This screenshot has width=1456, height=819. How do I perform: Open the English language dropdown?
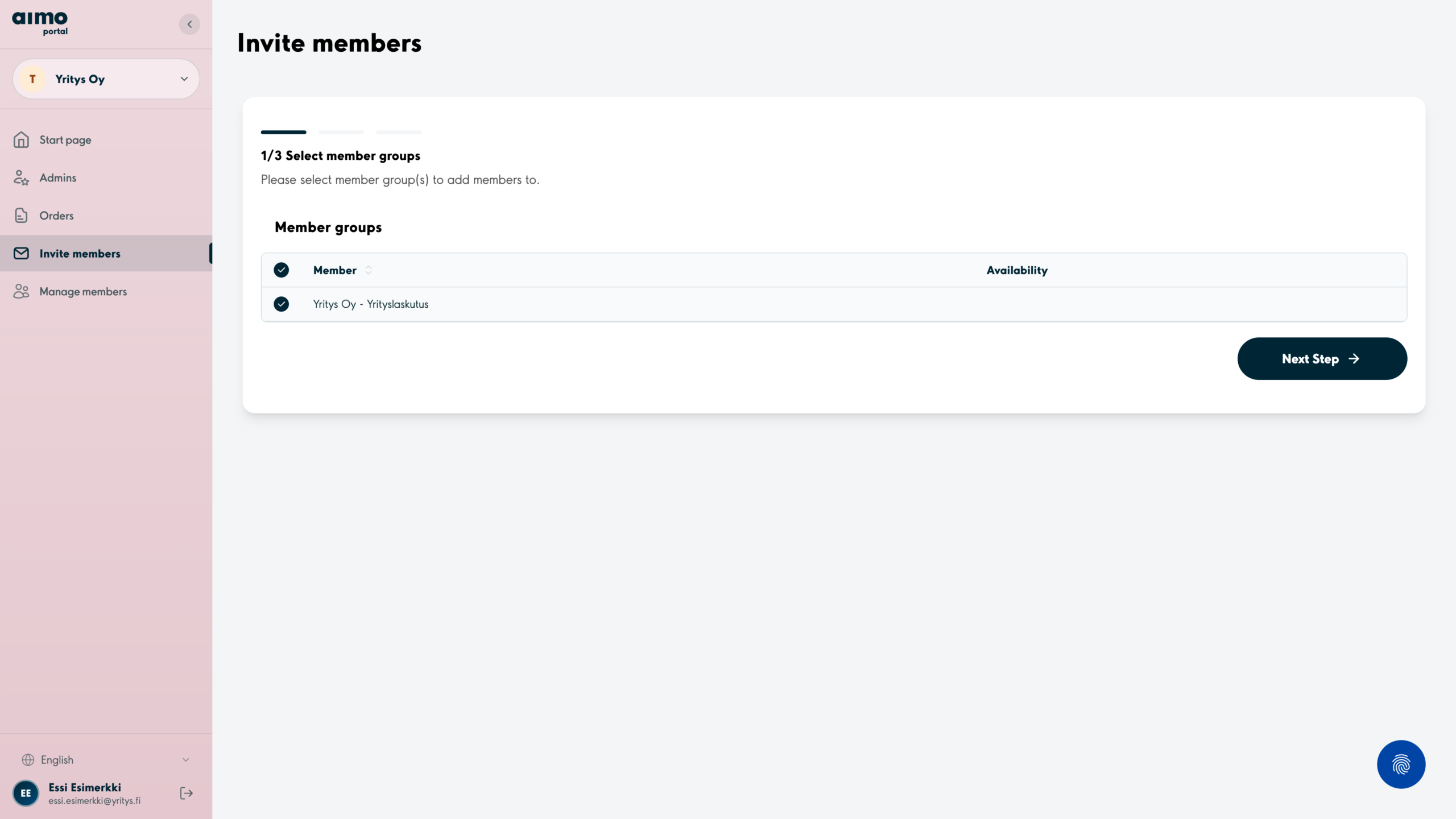(106, 760)
